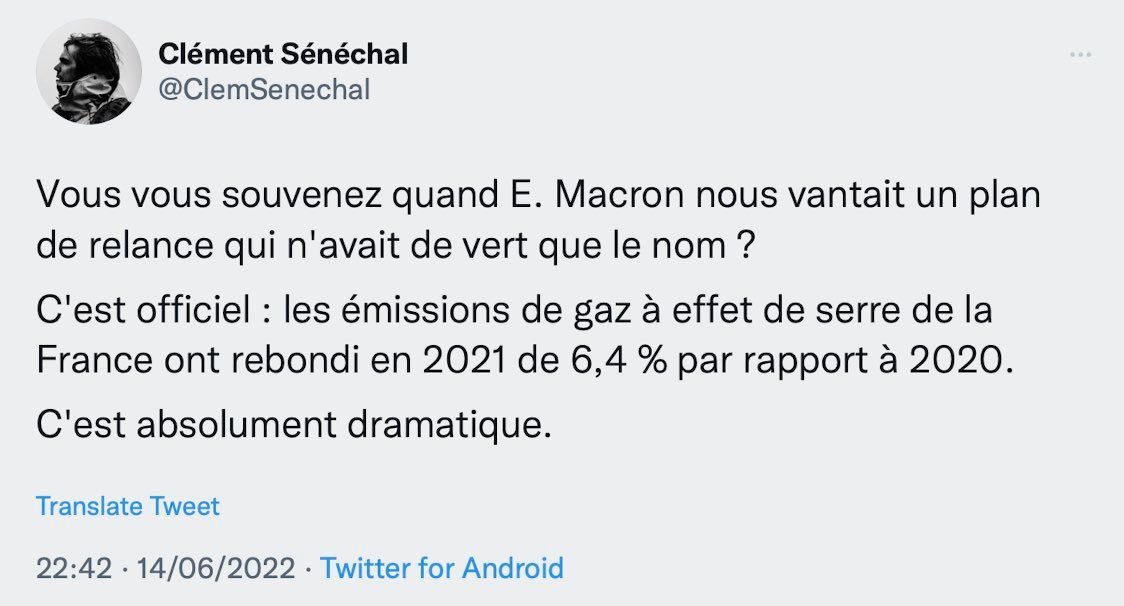
Task: Open the three-dot more options menu
Action: pos(1080,55)
